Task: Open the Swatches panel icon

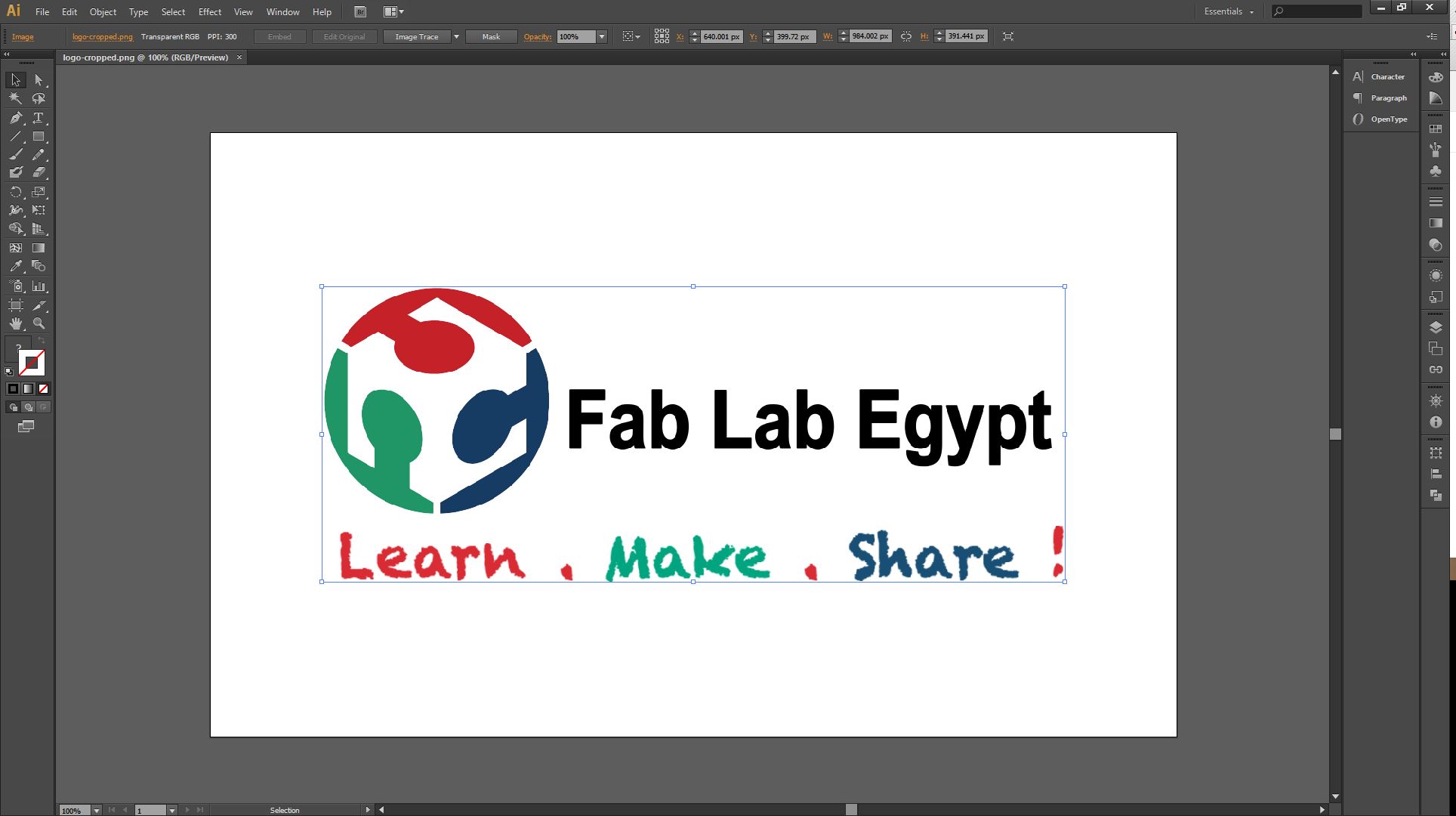Action: point(1436,129)
